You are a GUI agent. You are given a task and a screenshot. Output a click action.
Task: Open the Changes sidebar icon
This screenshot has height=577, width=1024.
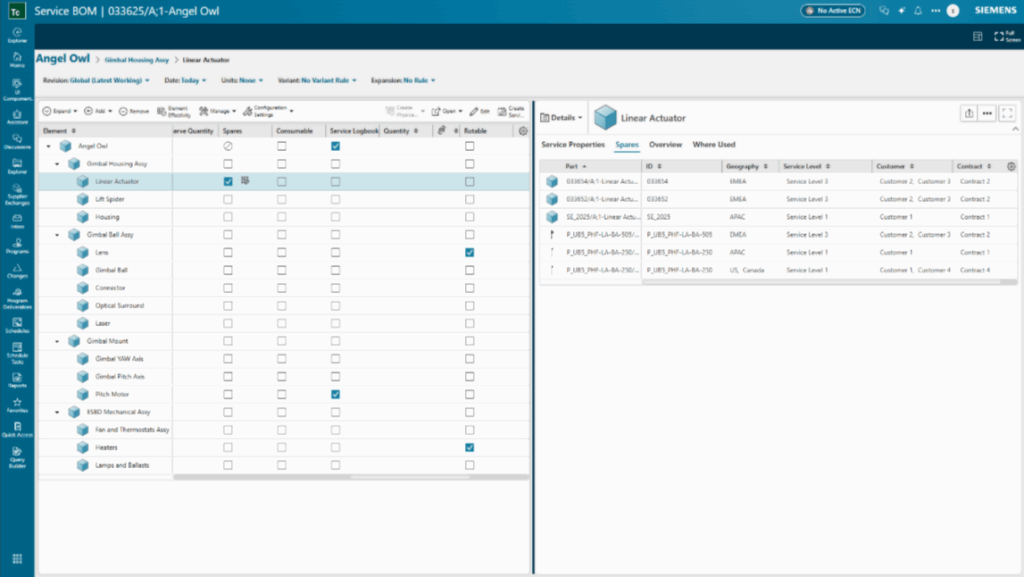(x=17, y=271)
